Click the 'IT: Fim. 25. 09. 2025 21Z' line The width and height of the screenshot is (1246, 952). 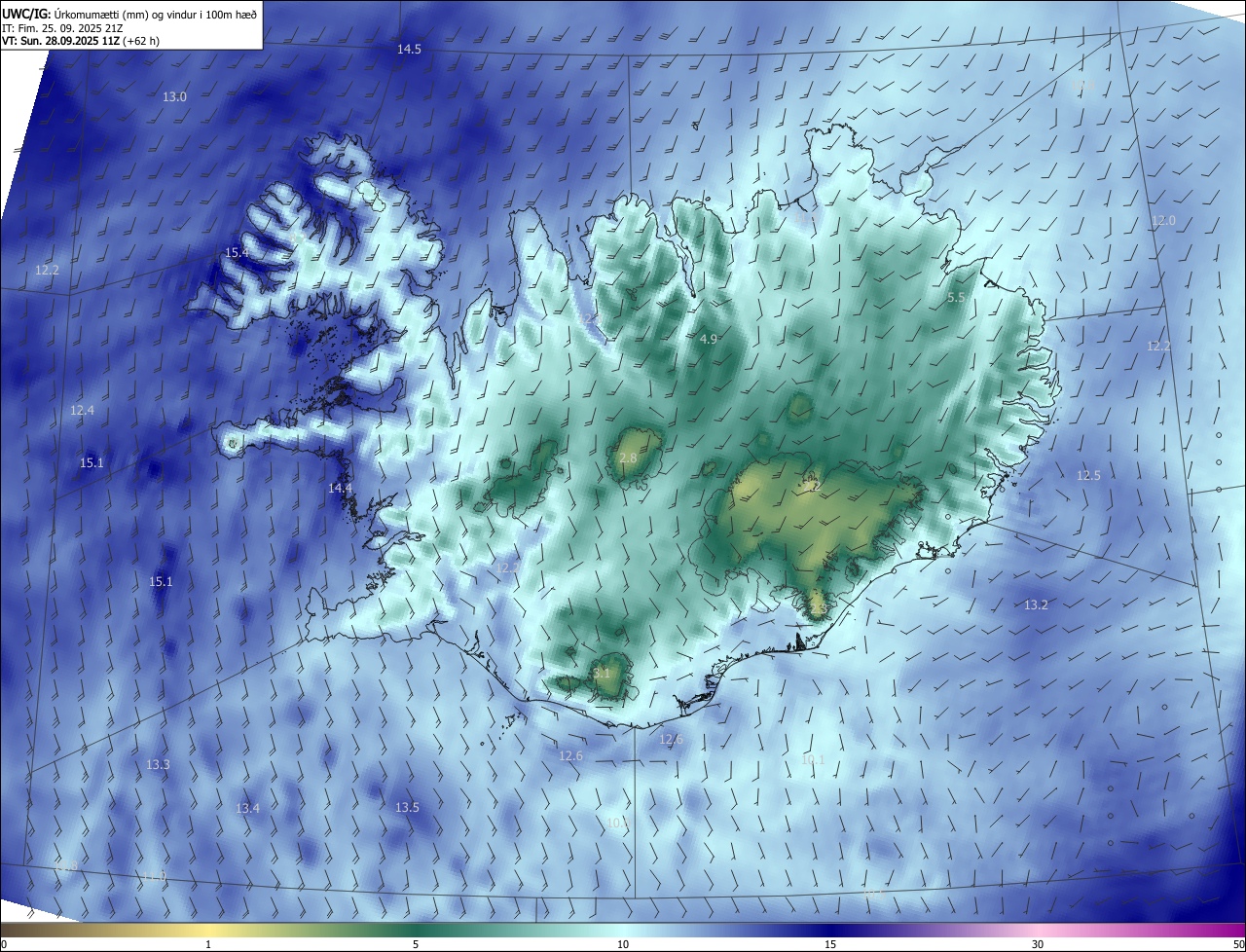point(64,27)
